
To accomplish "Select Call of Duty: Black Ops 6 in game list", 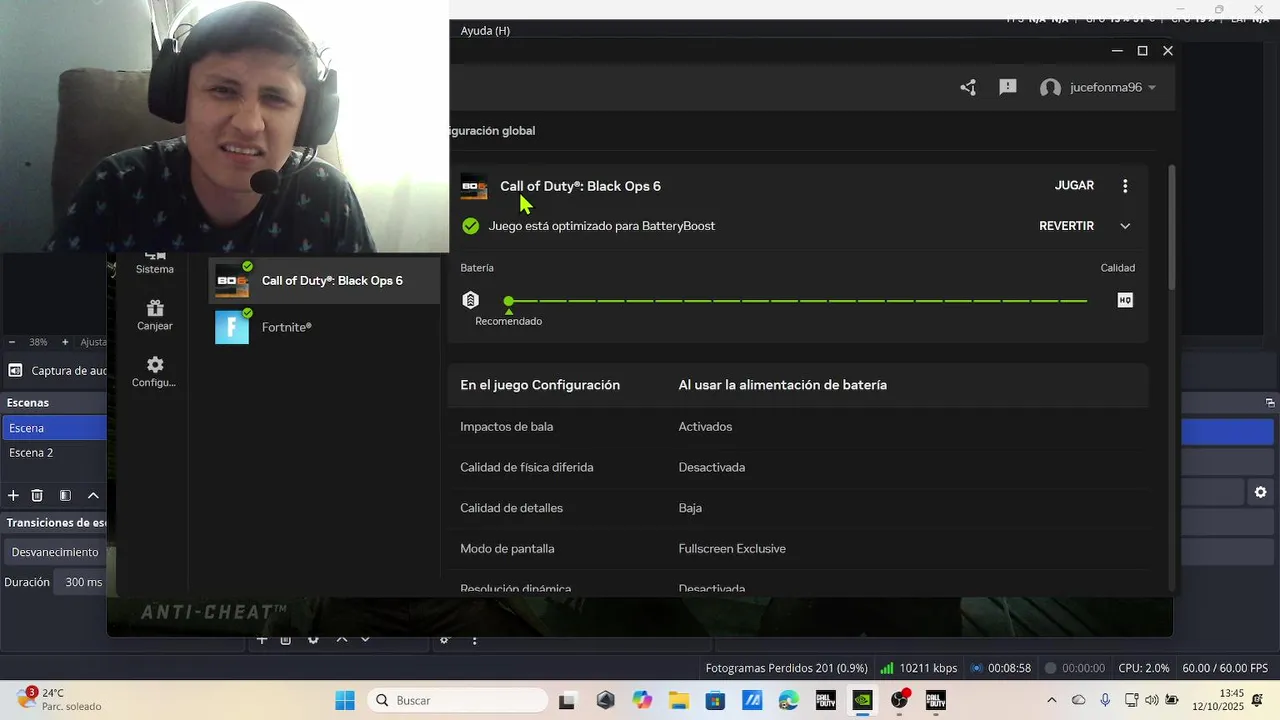I will coord(325,281).
